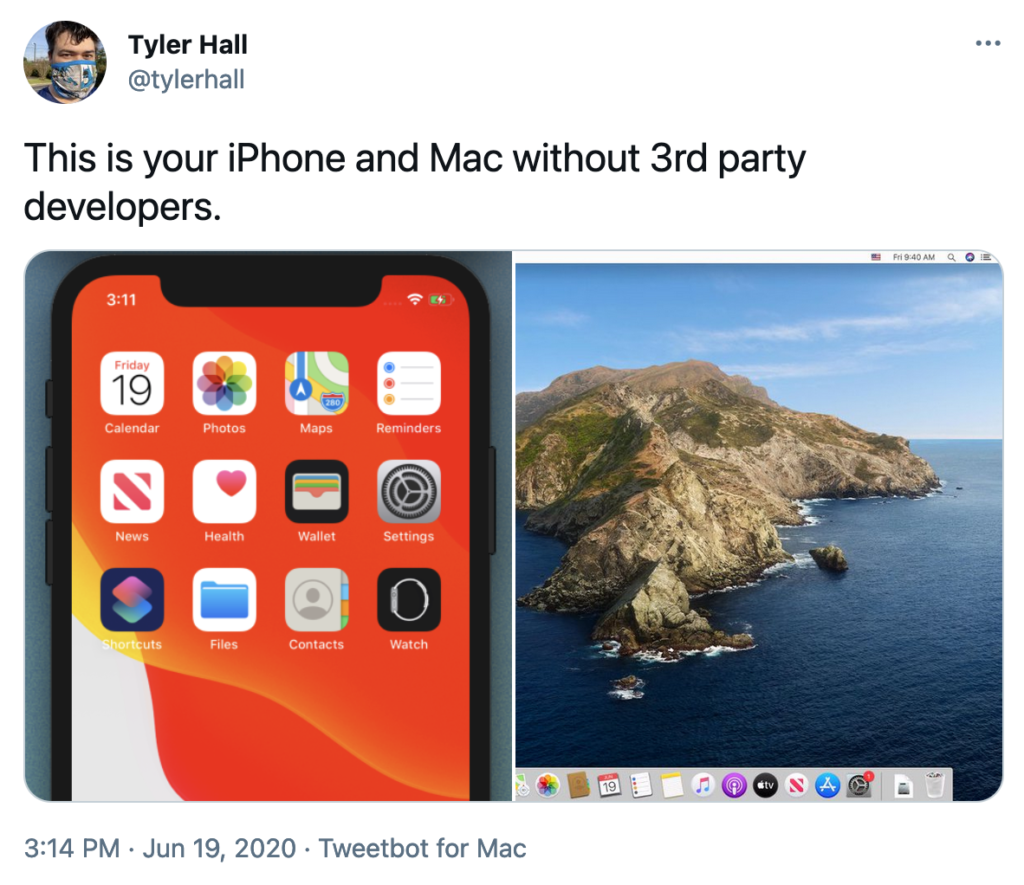Click Spotlight search in Mac menu bar

coord(952,257)
